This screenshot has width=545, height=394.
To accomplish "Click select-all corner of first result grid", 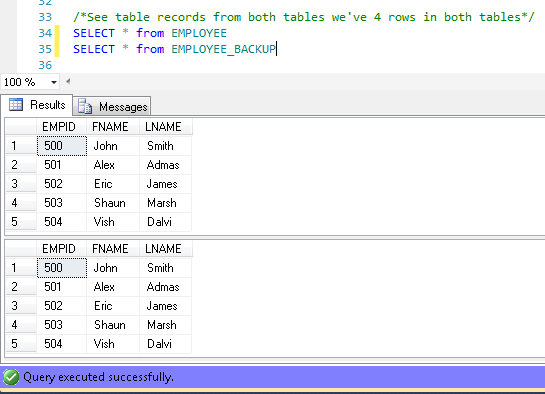I will pyautogui.click(x=21, y=127).
